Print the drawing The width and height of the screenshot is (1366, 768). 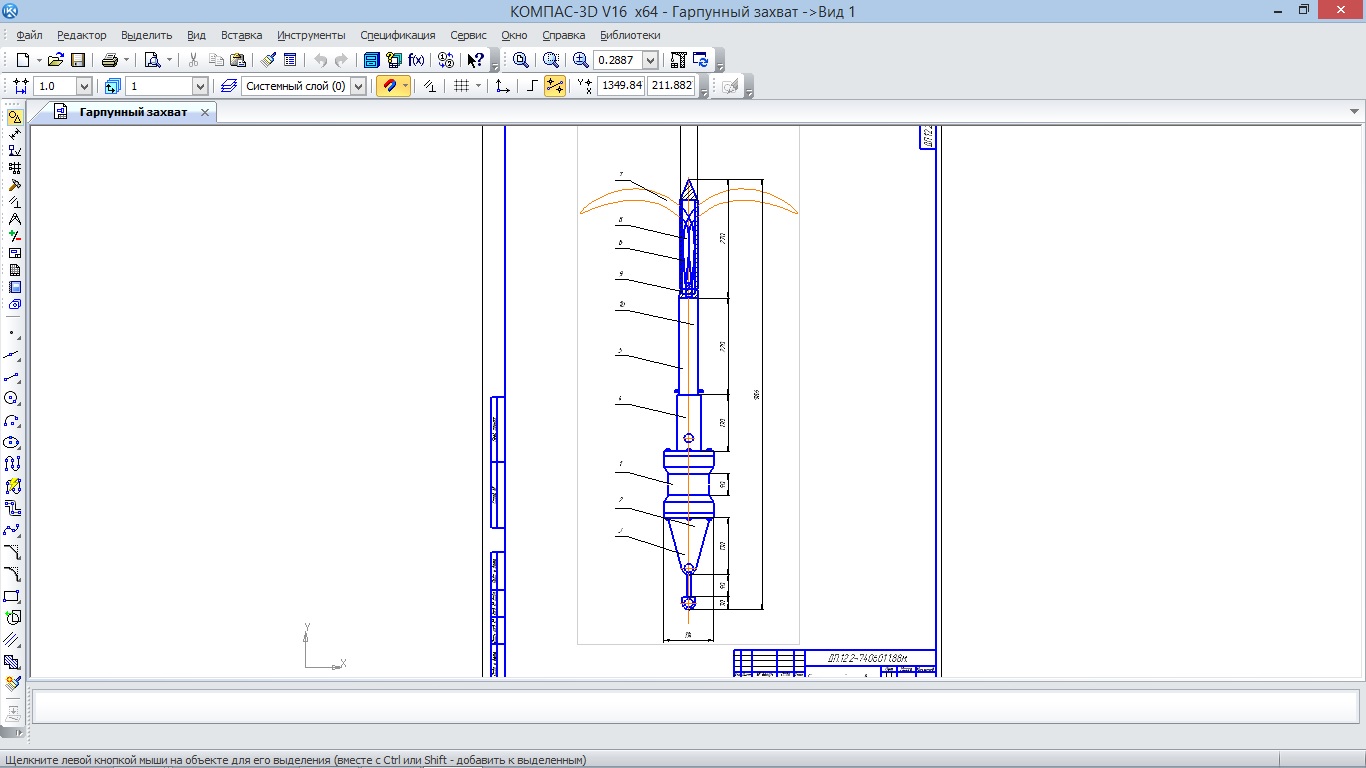pos(110,60)
